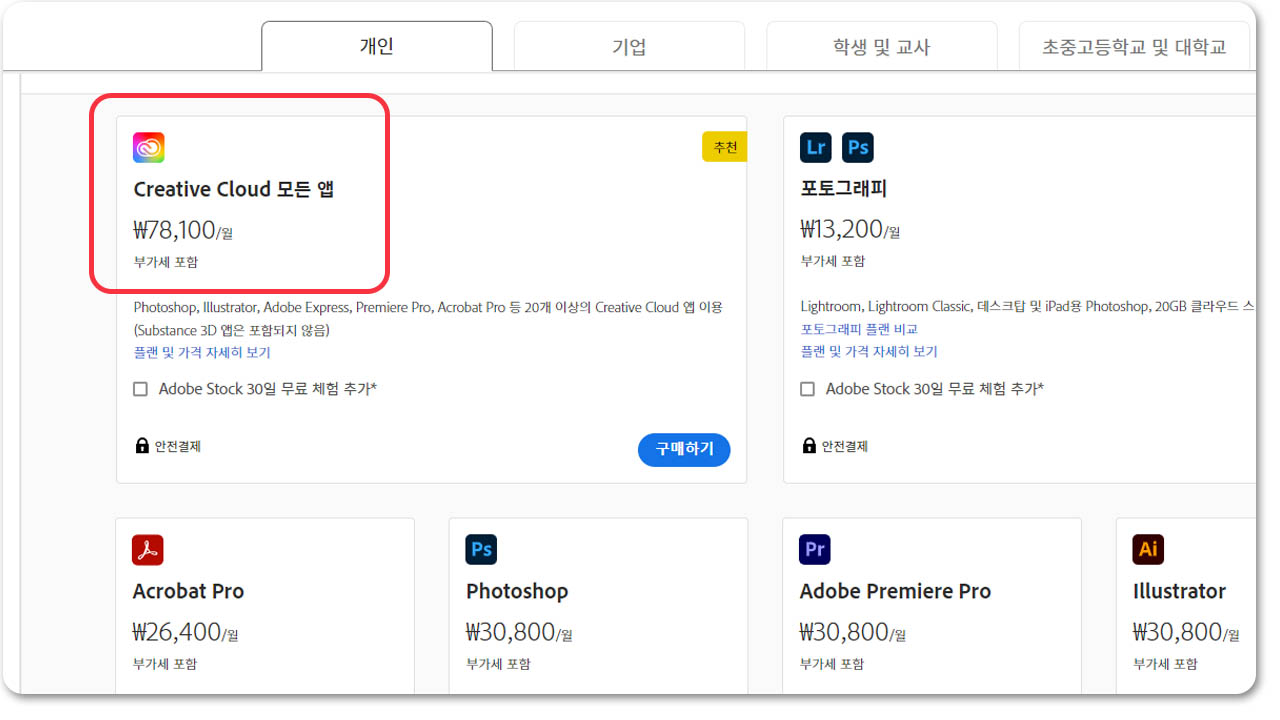1280x720 pixels.
Task: Click lock icon in 포토그래피 card
Action: (808, 446)
